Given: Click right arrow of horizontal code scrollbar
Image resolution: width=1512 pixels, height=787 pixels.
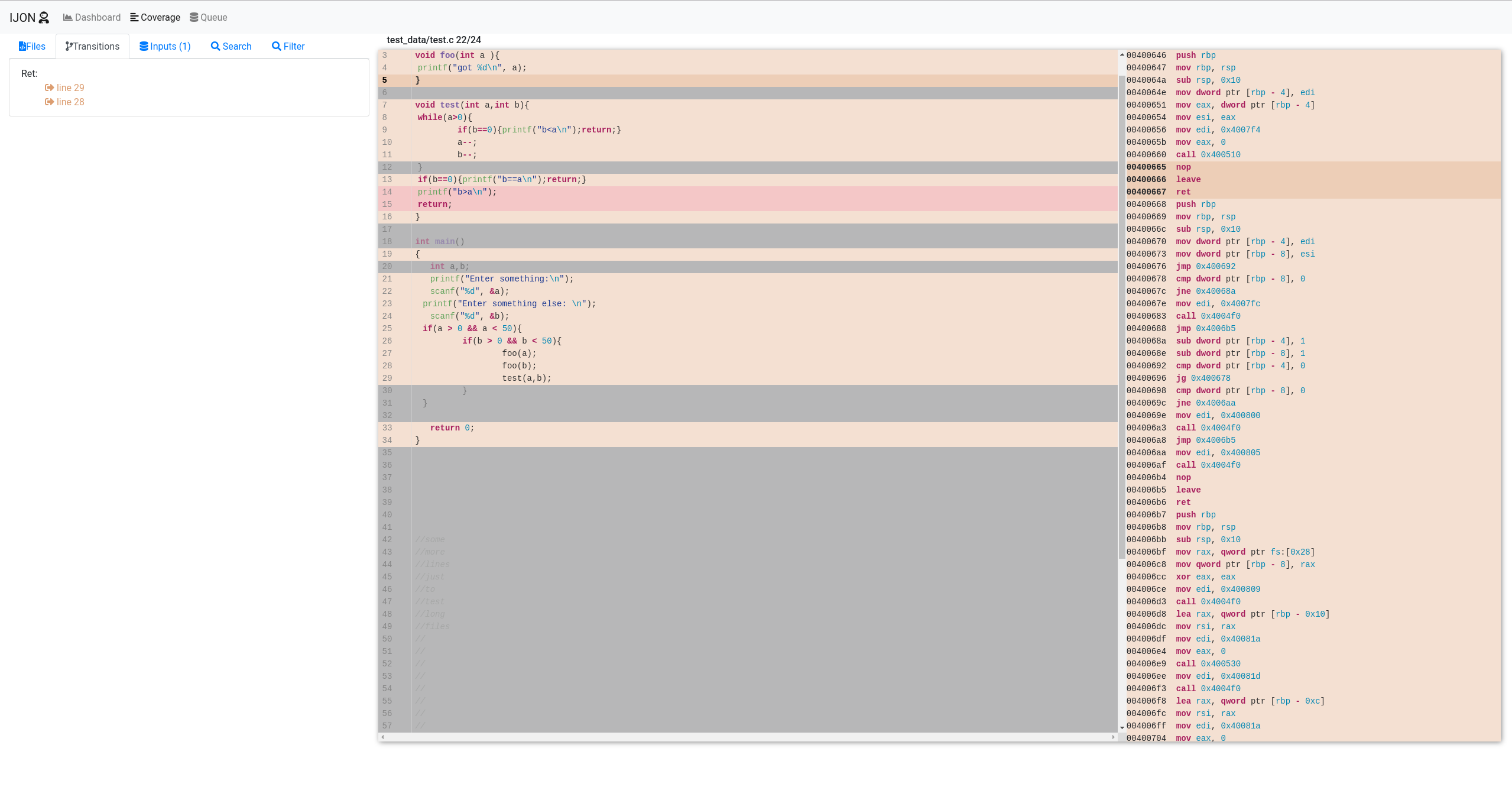Looking at the screenshot, I should (x=1114, y=737).
